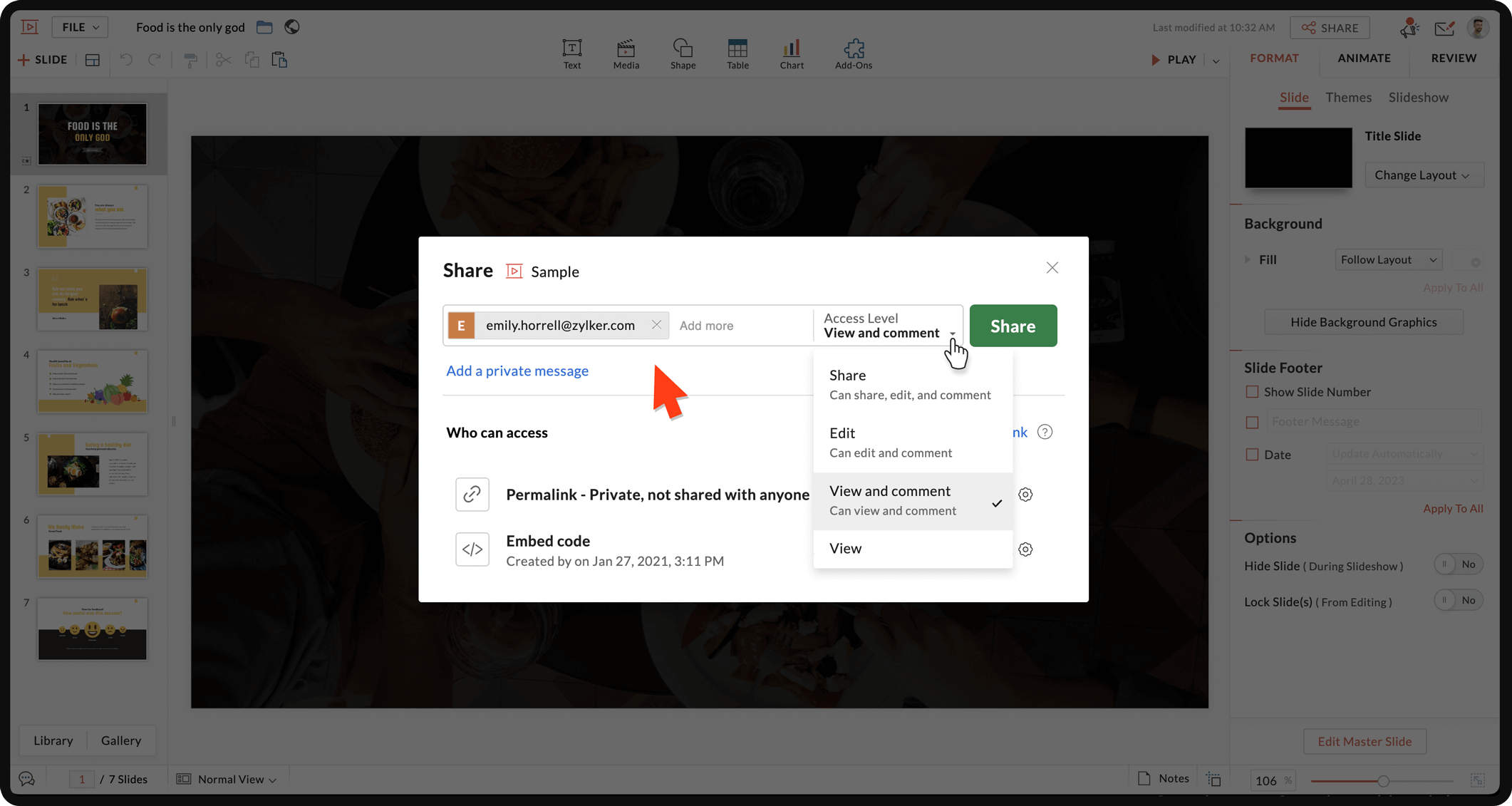Viewport: 1512px width, 806px height.
Task: Switch to the ANIMATE tab
Action: [1364, 58]
